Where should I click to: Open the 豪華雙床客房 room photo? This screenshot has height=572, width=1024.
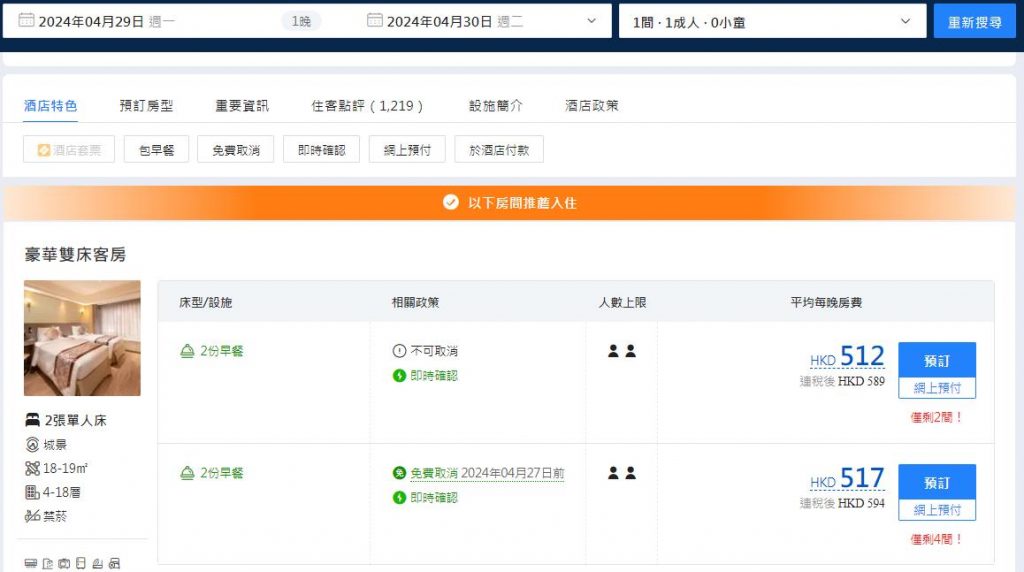pyautogui.click(x=82, y=338)
